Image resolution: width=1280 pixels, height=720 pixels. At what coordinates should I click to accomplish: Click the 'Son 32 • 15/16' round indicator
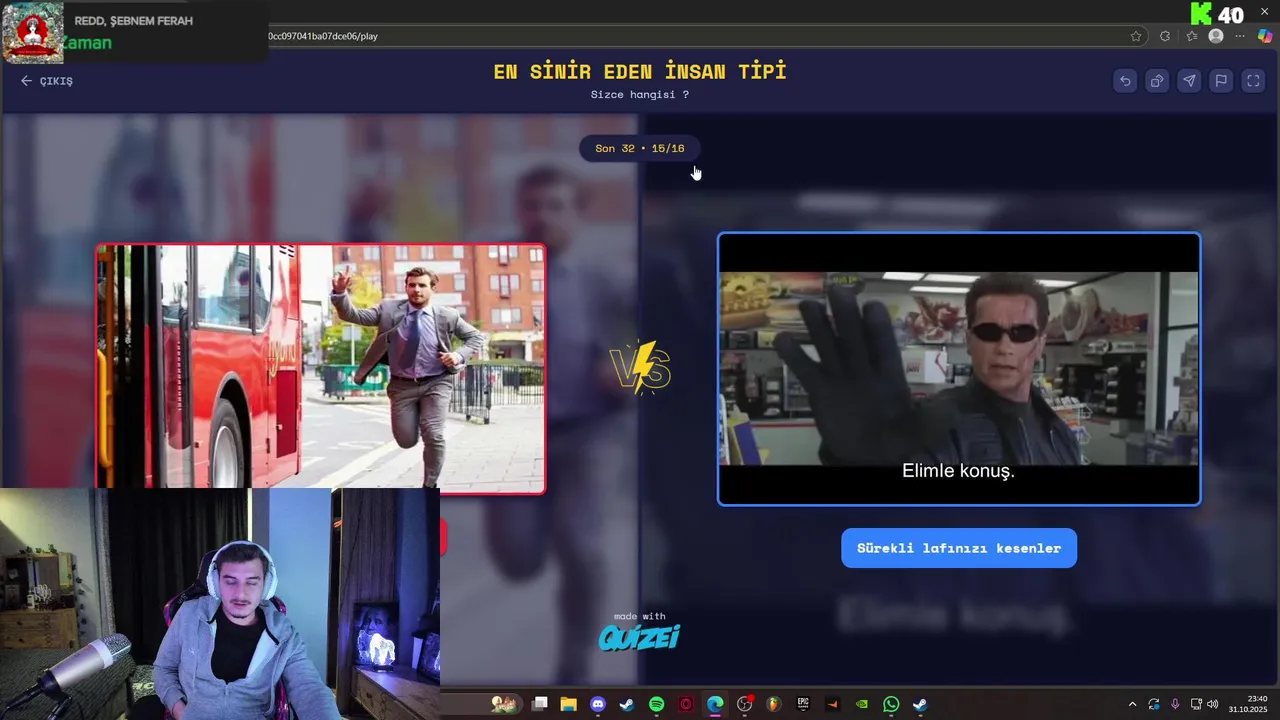(640, 148)
